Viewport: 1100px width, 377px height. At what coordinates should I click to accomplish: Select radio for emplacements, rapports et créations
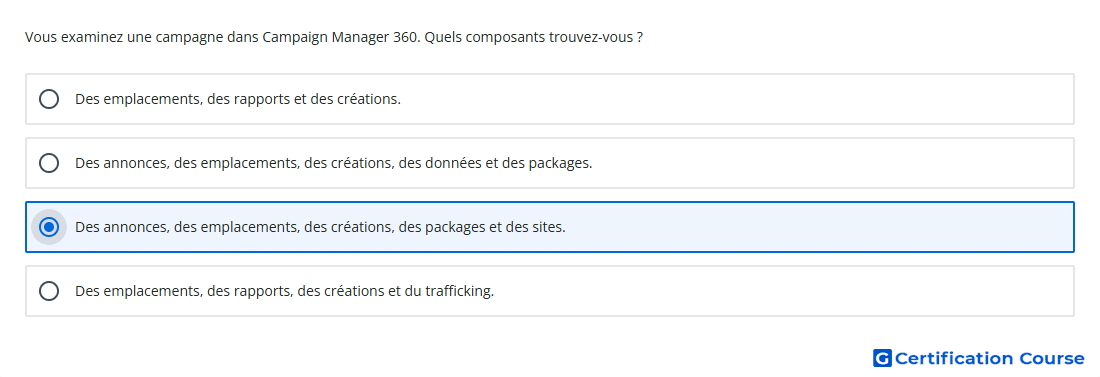click(49, 99)
